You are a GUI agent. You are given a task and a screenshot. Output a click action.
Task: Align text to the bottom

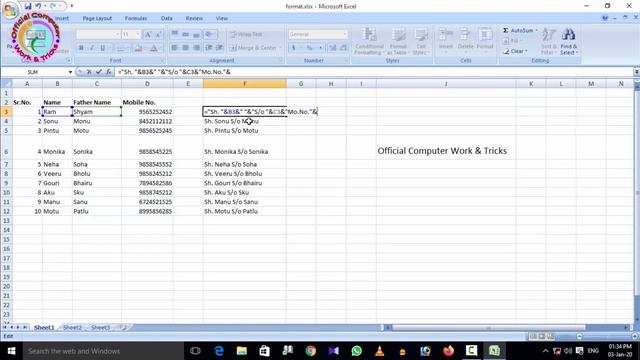[x=196, y=34]
